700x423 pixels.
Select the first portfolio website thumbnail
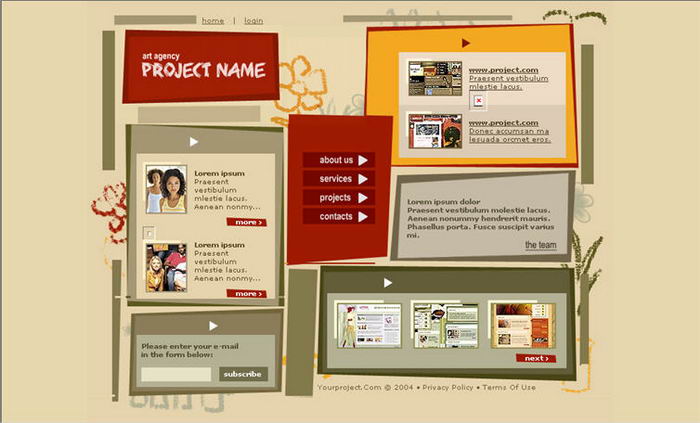click(x=368, y=325)
